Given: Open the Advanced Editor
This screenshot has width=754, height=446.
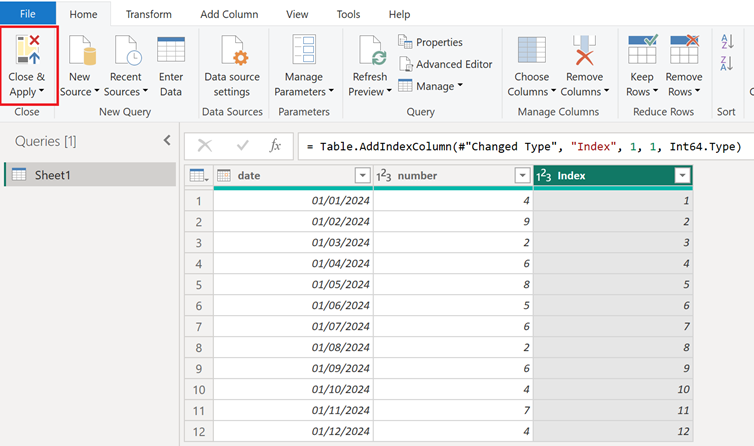Looking at the screenshot, I should [445, 64].
